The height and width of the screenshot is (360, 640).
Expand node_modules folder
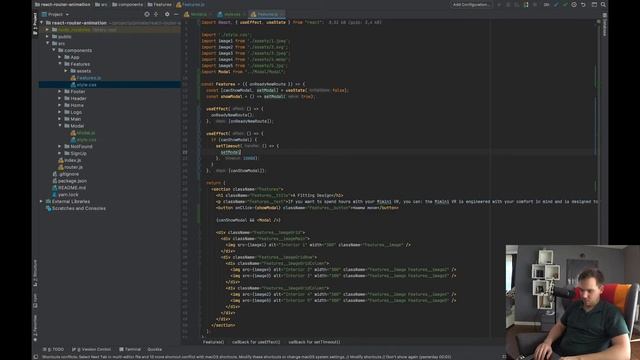pos(47,30)
